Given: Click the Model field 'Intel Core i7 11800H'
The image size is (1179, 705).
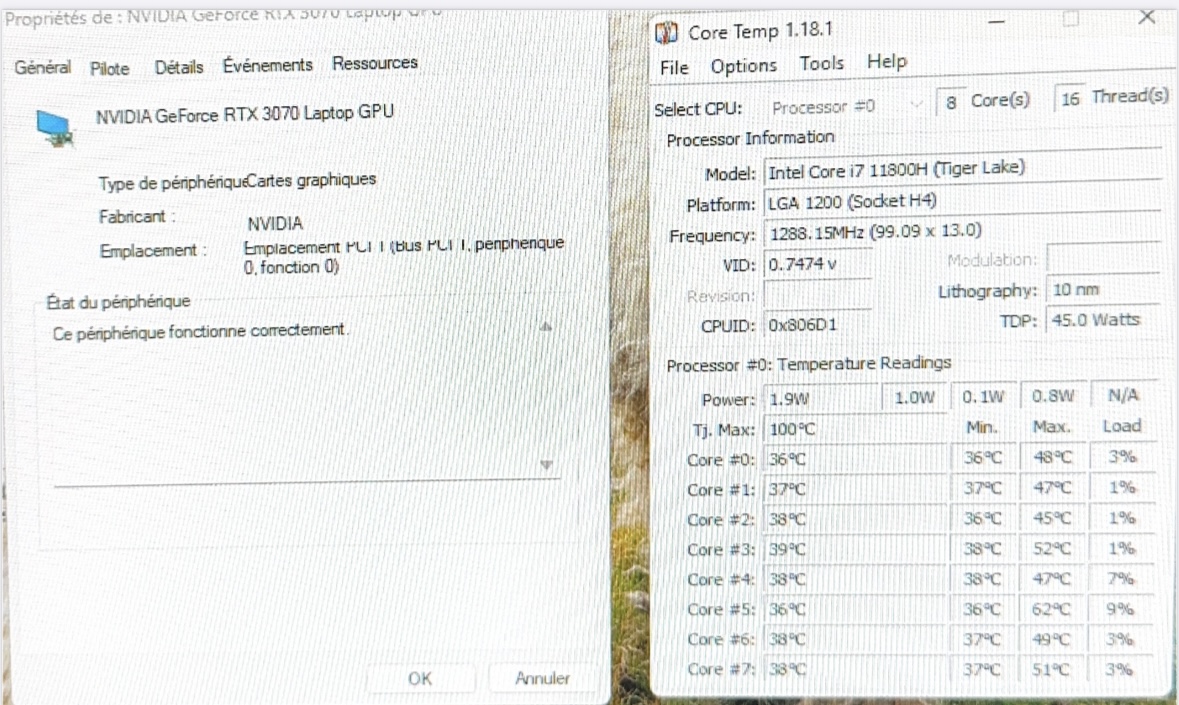Looking at the screenshot, I should click(x=962, y=169).
